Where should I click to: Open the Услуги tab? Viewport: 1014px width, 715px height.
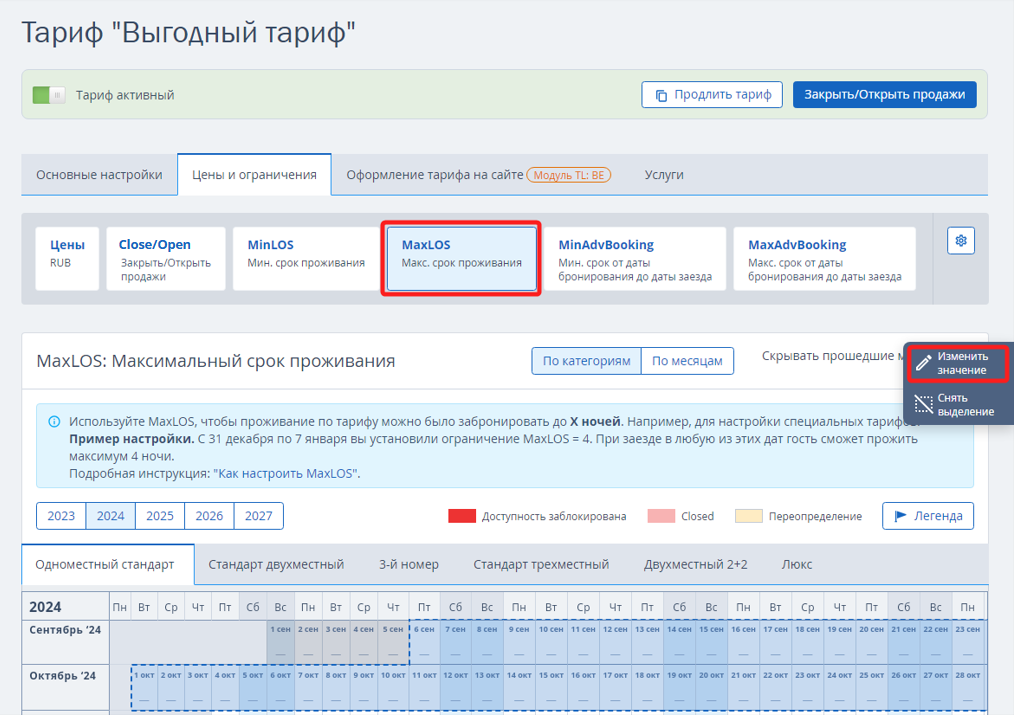tap(664, 175)
